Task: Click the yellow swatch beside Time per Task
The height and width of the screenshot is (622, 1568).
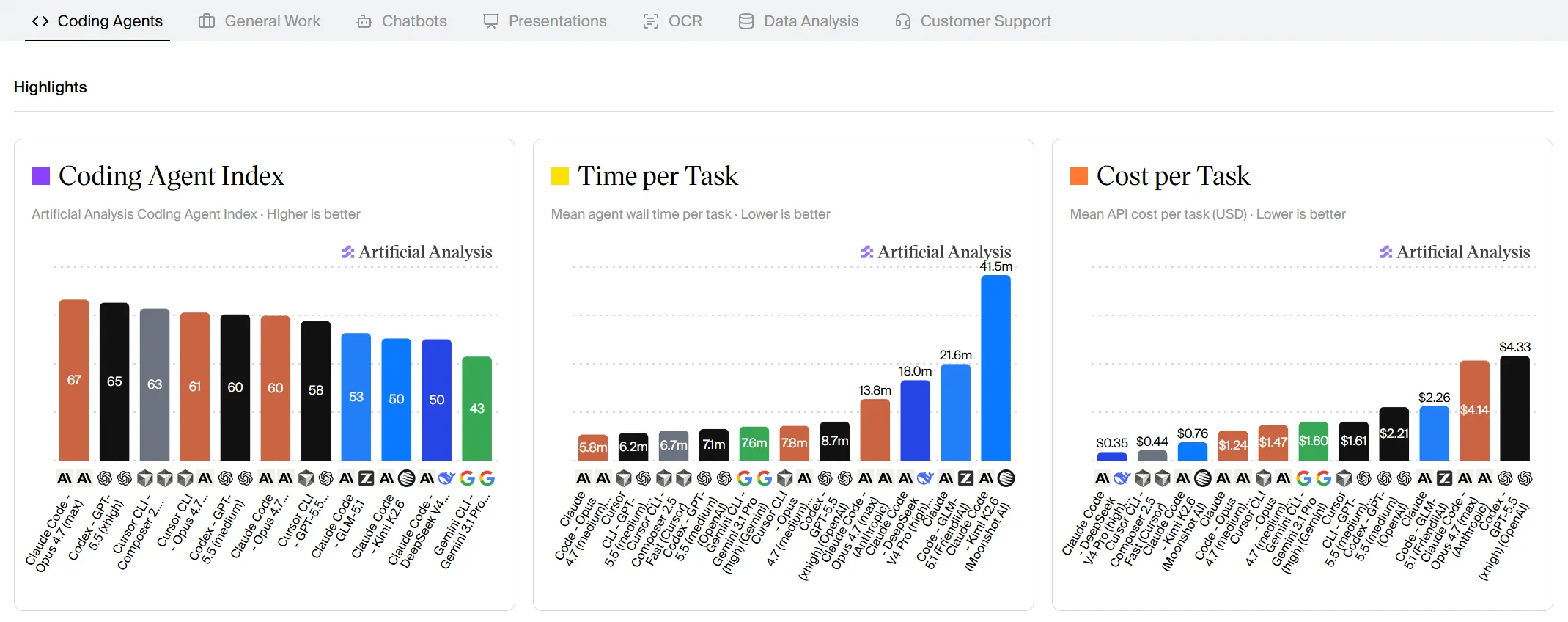Action: click(560, 176)
